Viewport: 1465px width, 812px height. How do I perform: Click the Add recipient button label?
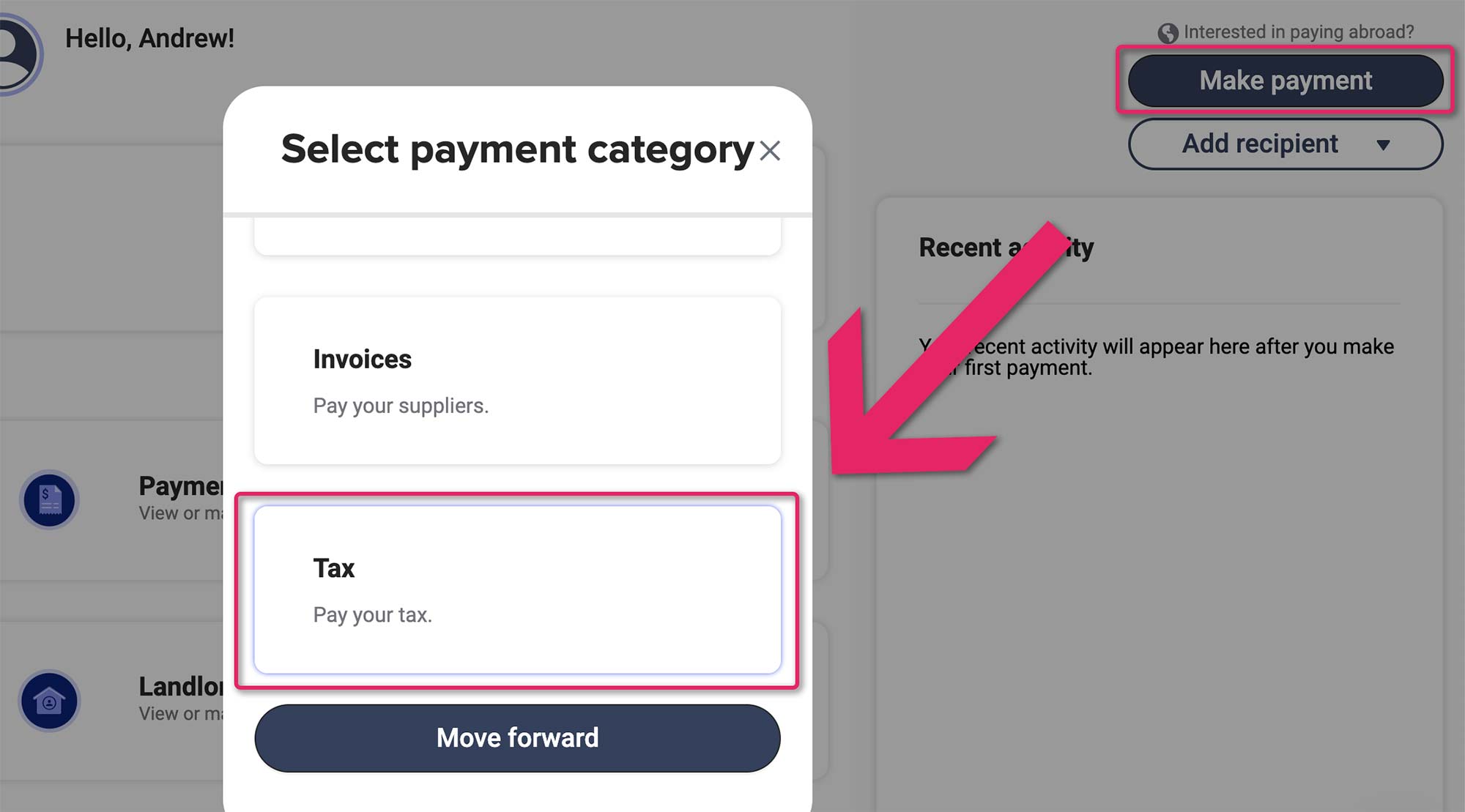(1259, 144)
